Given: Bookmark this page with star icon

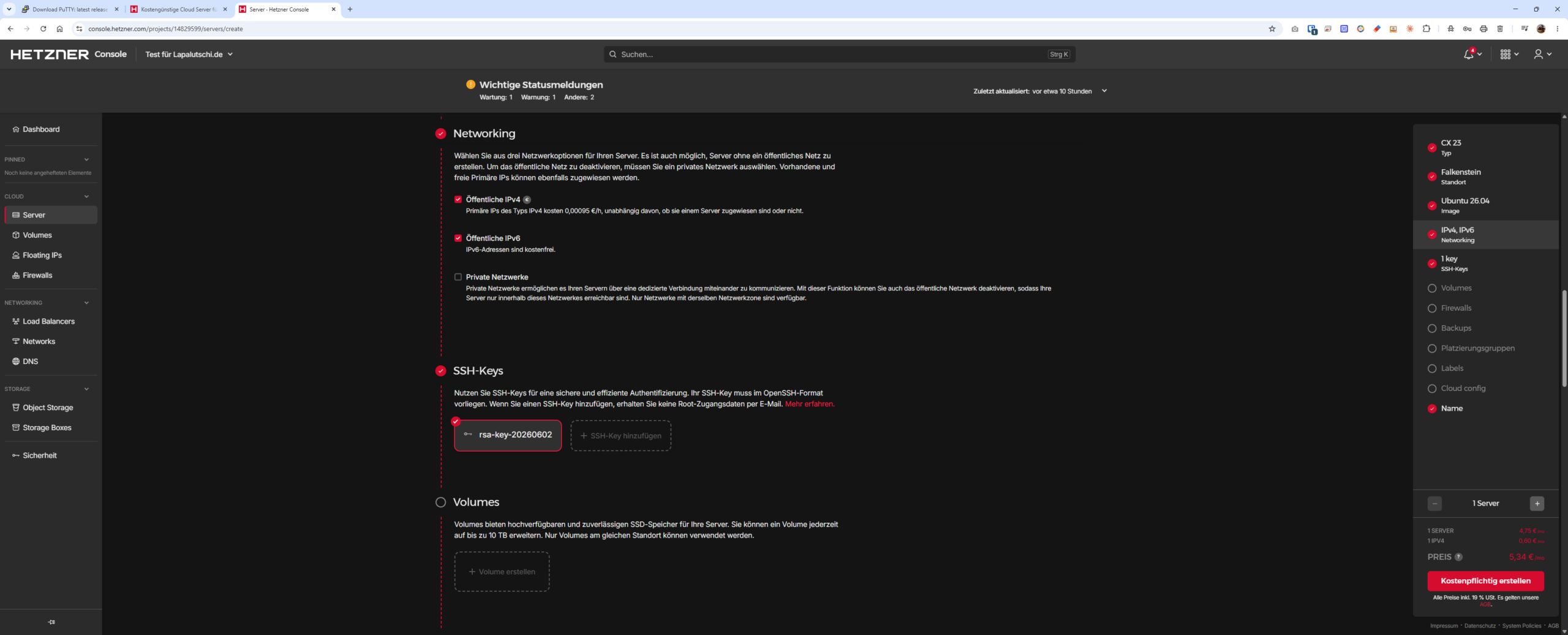Looking at the screenshot, I should point(1272,29).
